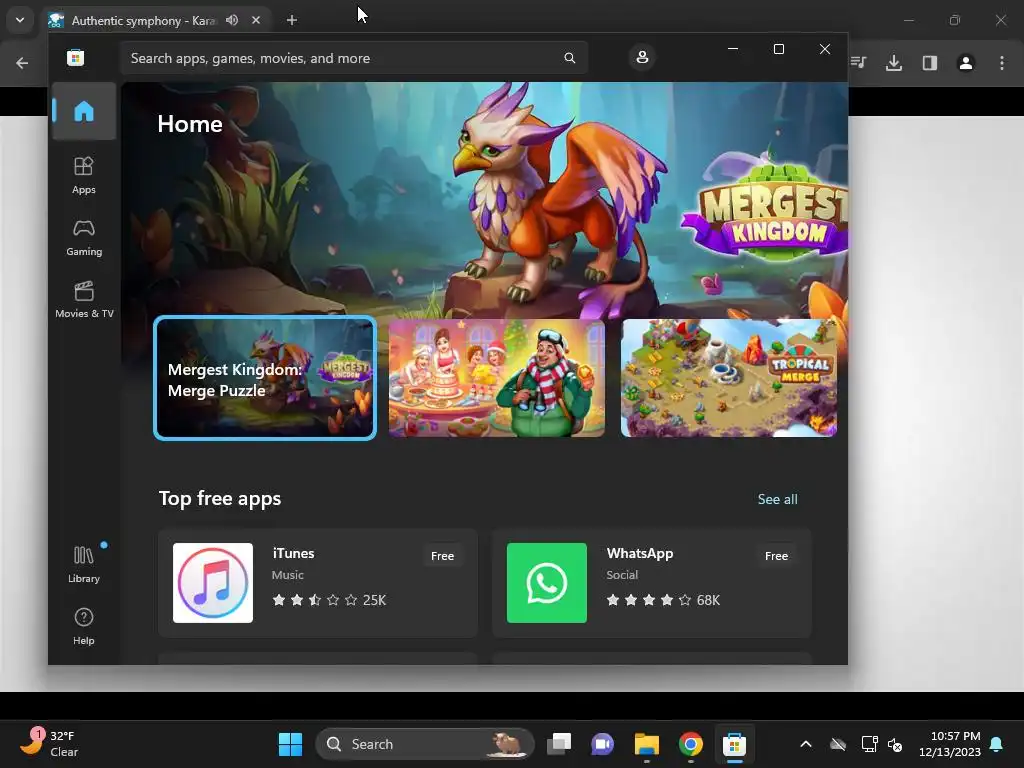Select the Tropical Merge game thumbnail
Viewport: 1024px width, 768px height.
pyautogui.click(x=729, y=378)
